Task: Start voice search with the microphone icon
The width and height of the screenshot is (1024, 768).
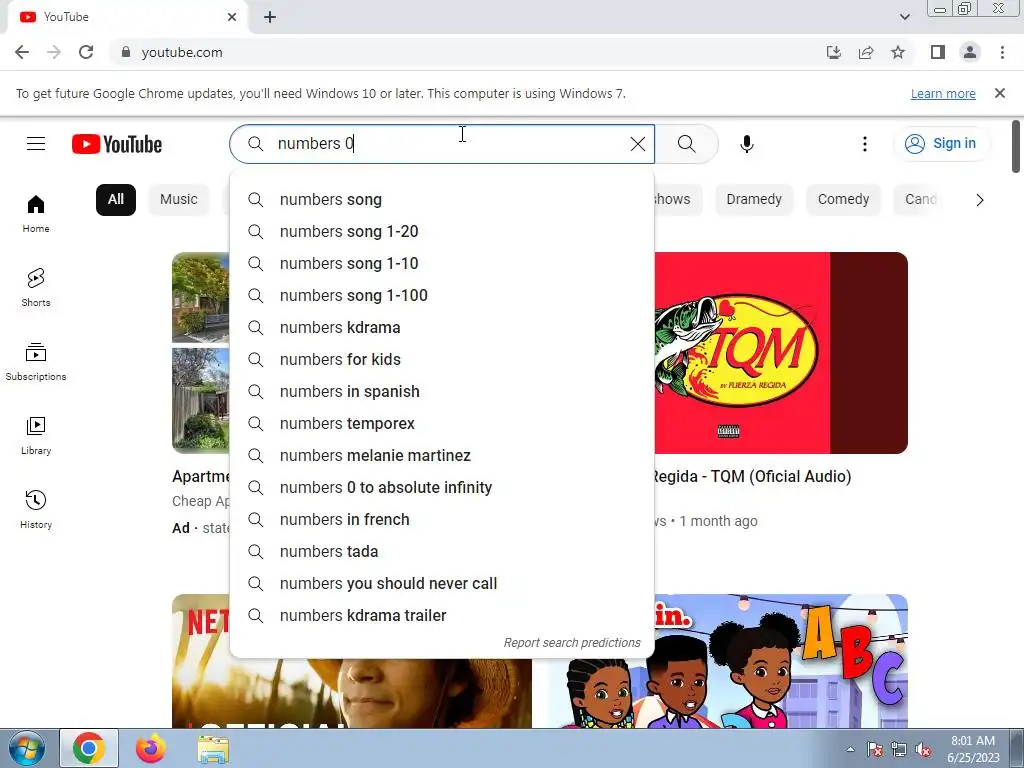Action: [x=747, y=144]
